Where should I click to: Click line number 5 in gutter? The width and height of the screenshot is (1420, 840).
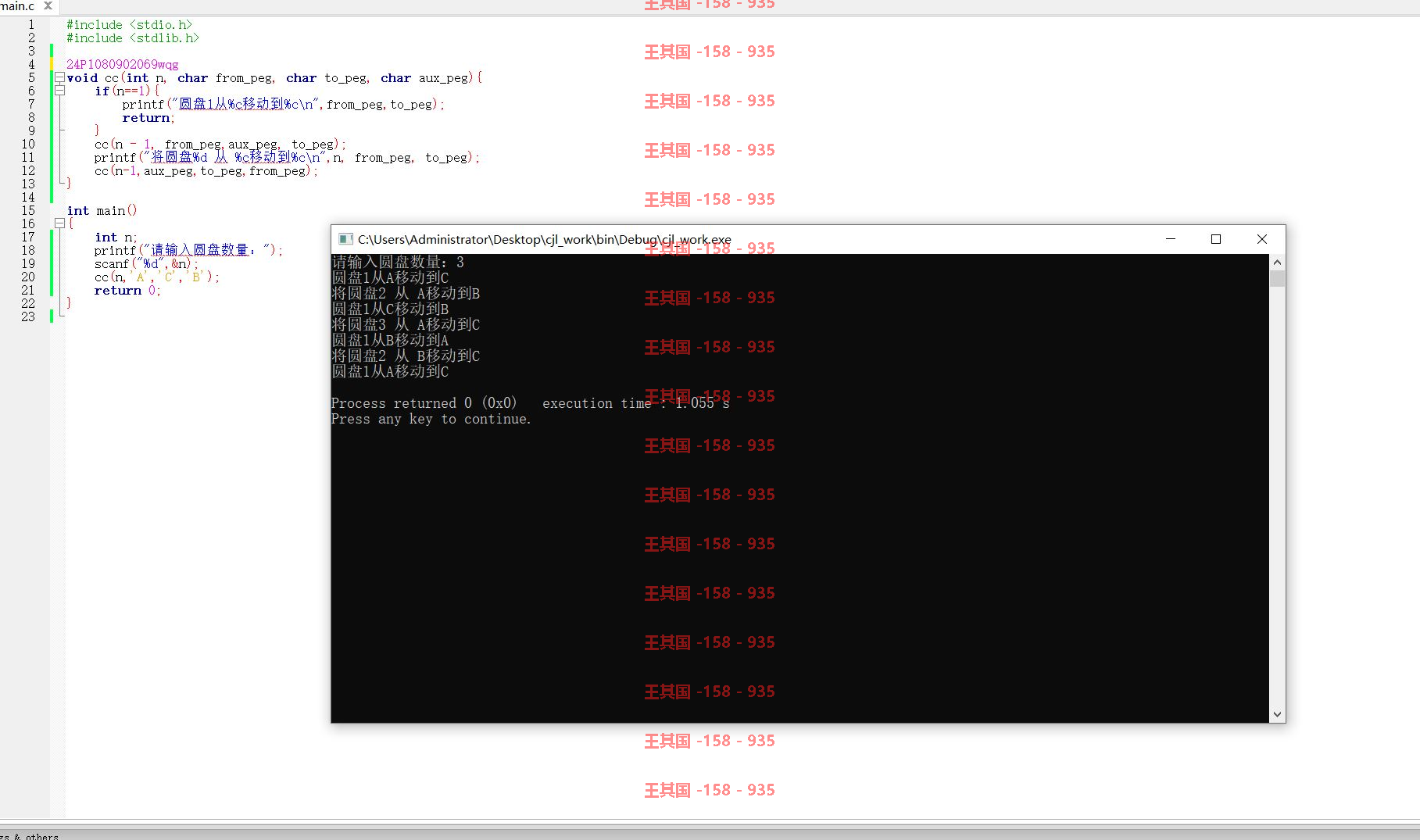pyautogui.click(x=31, y=77)
